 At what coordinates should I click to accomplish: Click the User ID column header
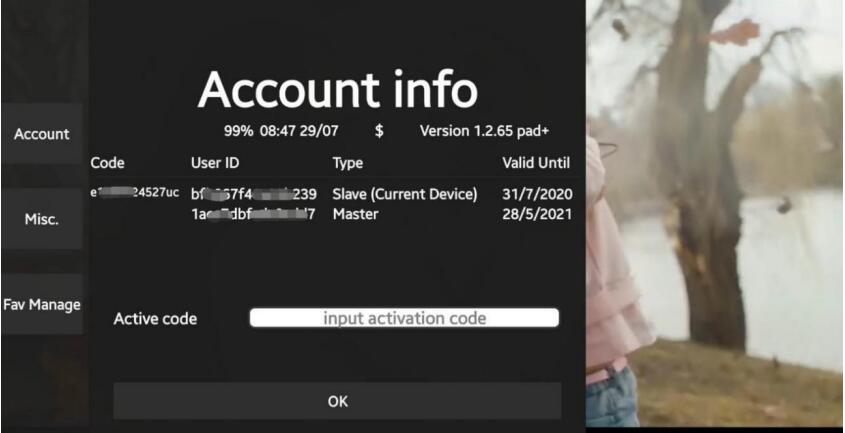click(x=215, y=162)
